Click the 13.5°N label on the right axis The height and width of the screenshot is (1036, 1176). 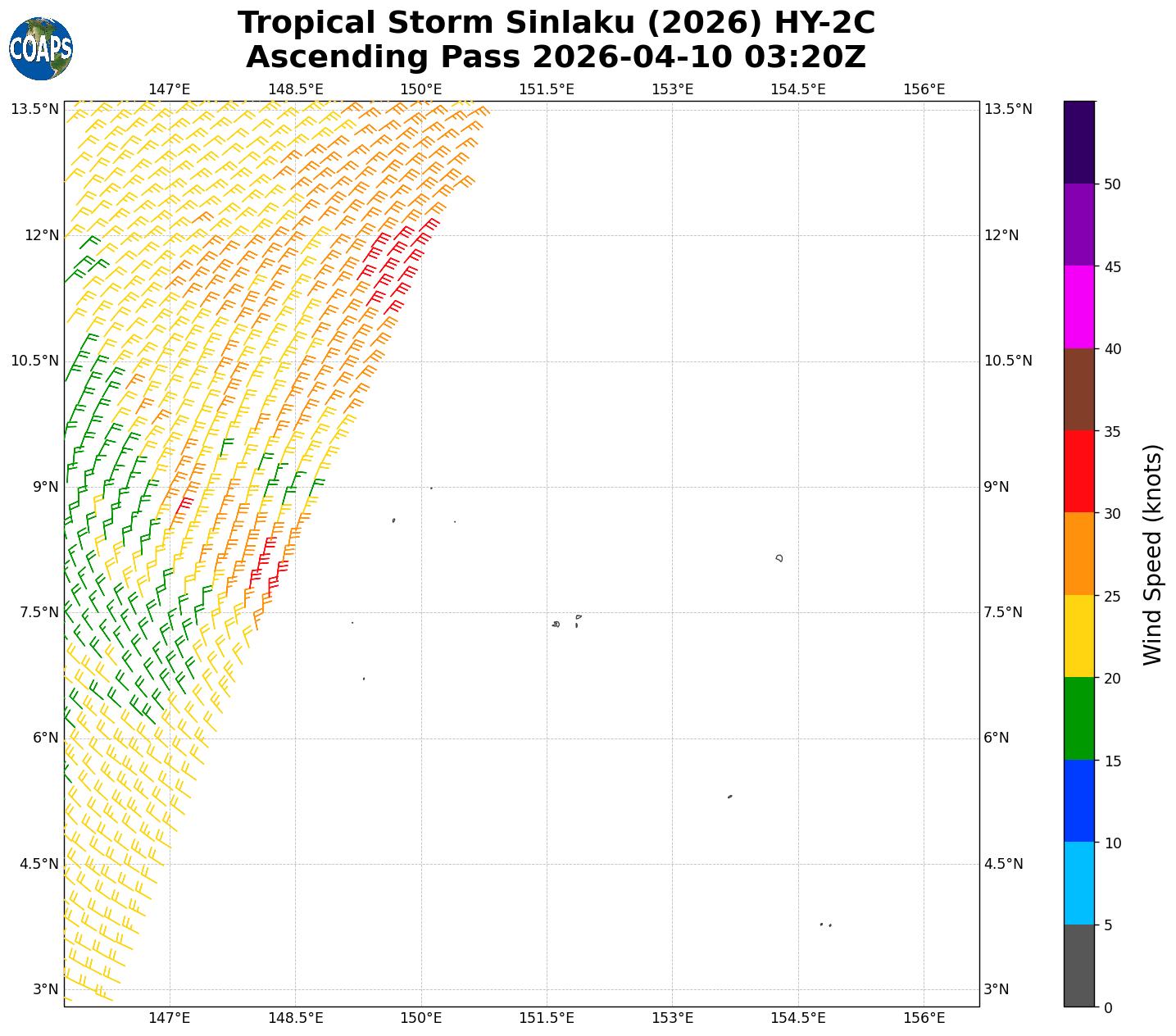coord(1007,109)
